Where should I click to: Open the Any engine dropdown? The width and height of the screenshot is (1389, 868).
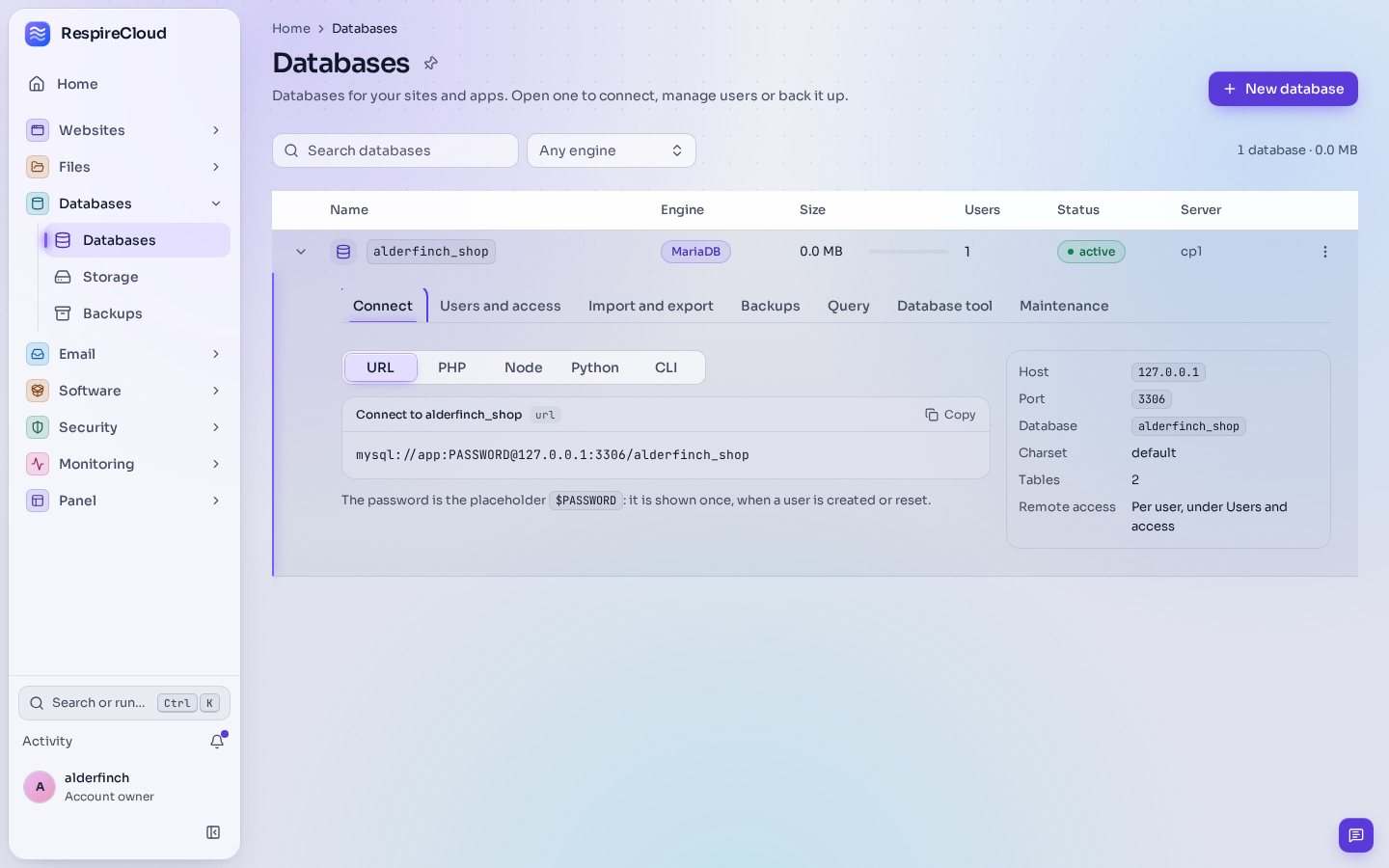pyautogui.click(x=612, y=150)
